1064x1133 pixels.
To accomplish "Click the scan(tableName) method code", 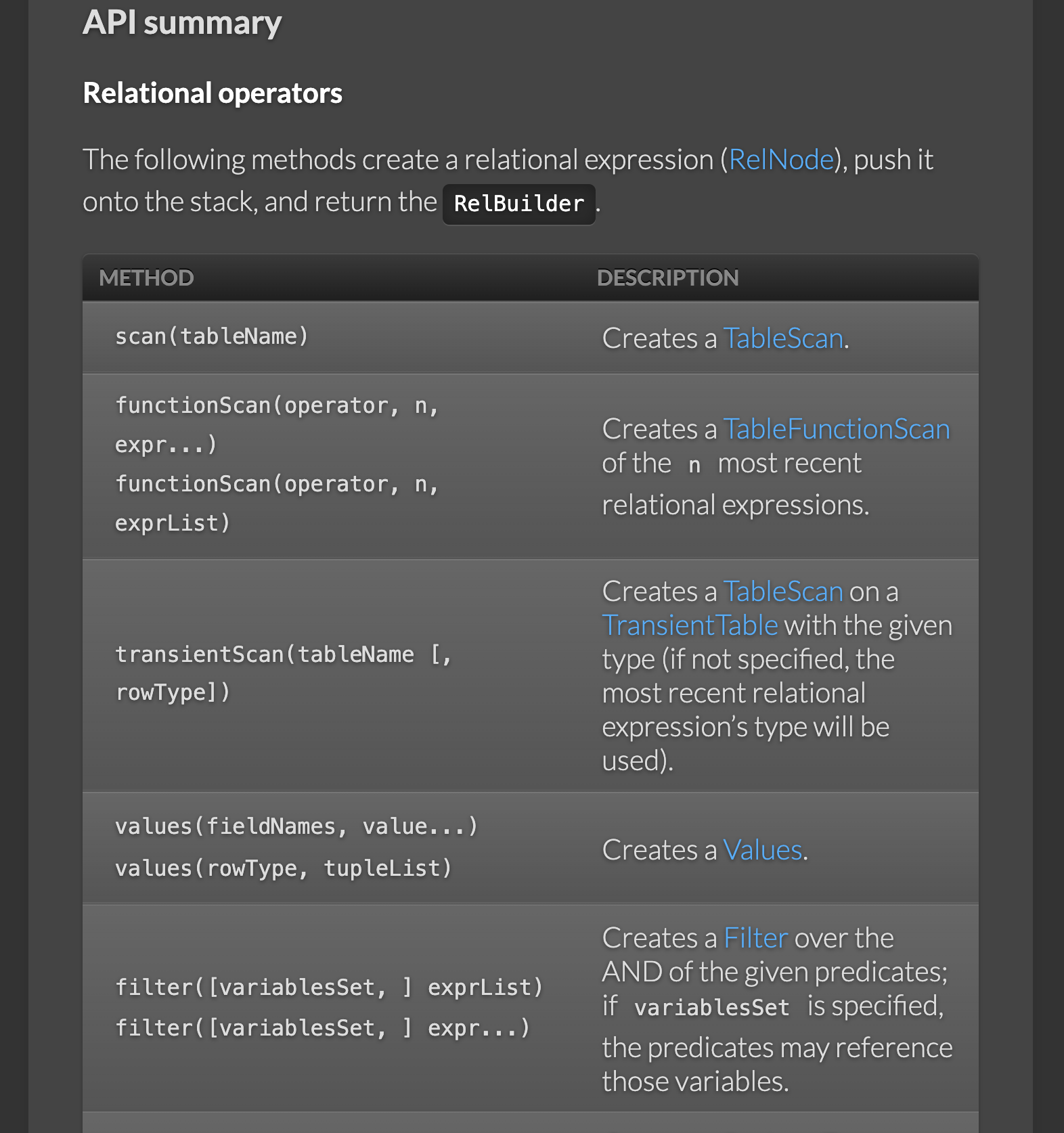I will (x=211, y=336).
